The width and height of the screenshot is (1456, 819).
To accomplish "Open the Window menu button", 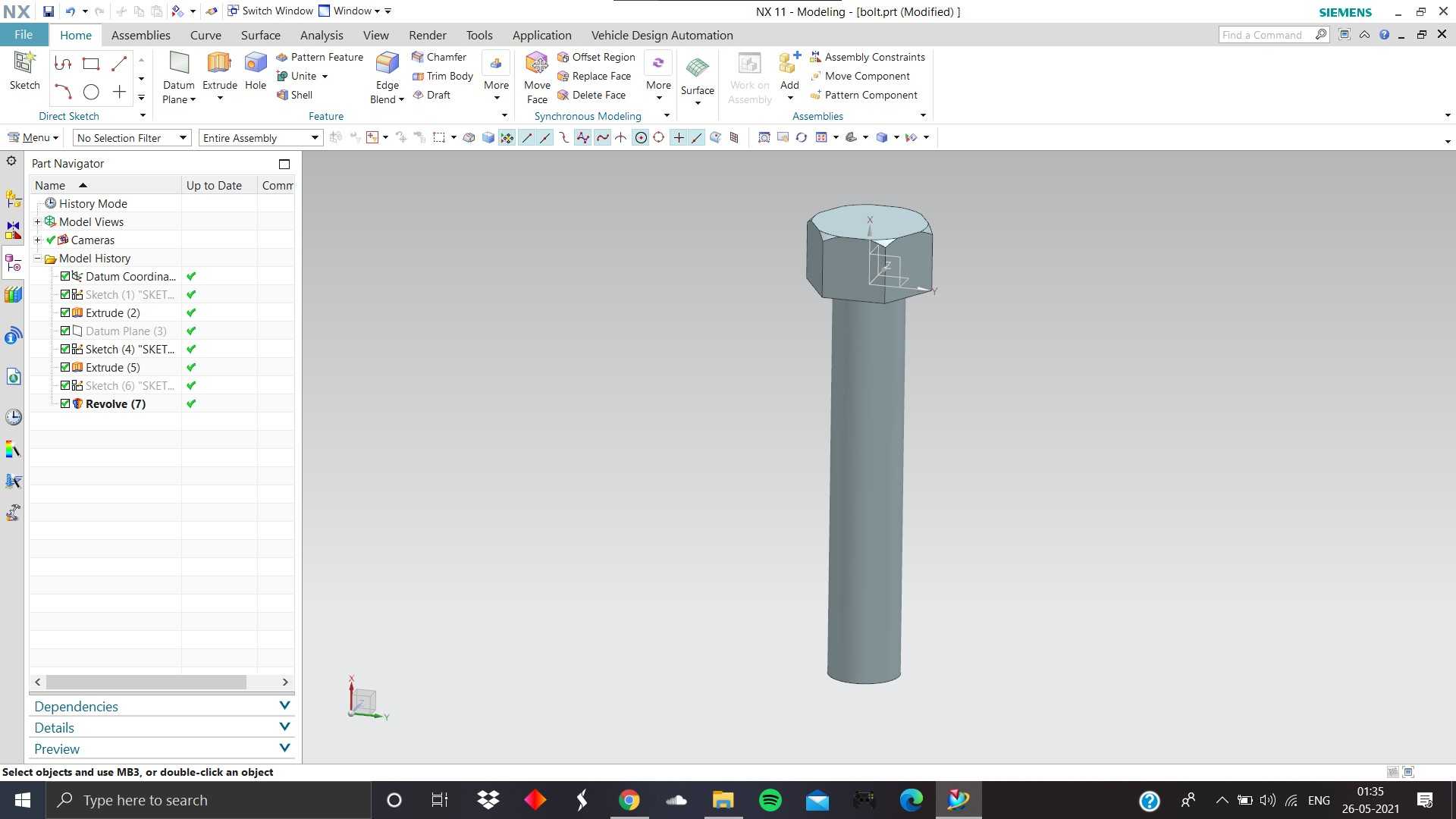I will coord(350,11).
